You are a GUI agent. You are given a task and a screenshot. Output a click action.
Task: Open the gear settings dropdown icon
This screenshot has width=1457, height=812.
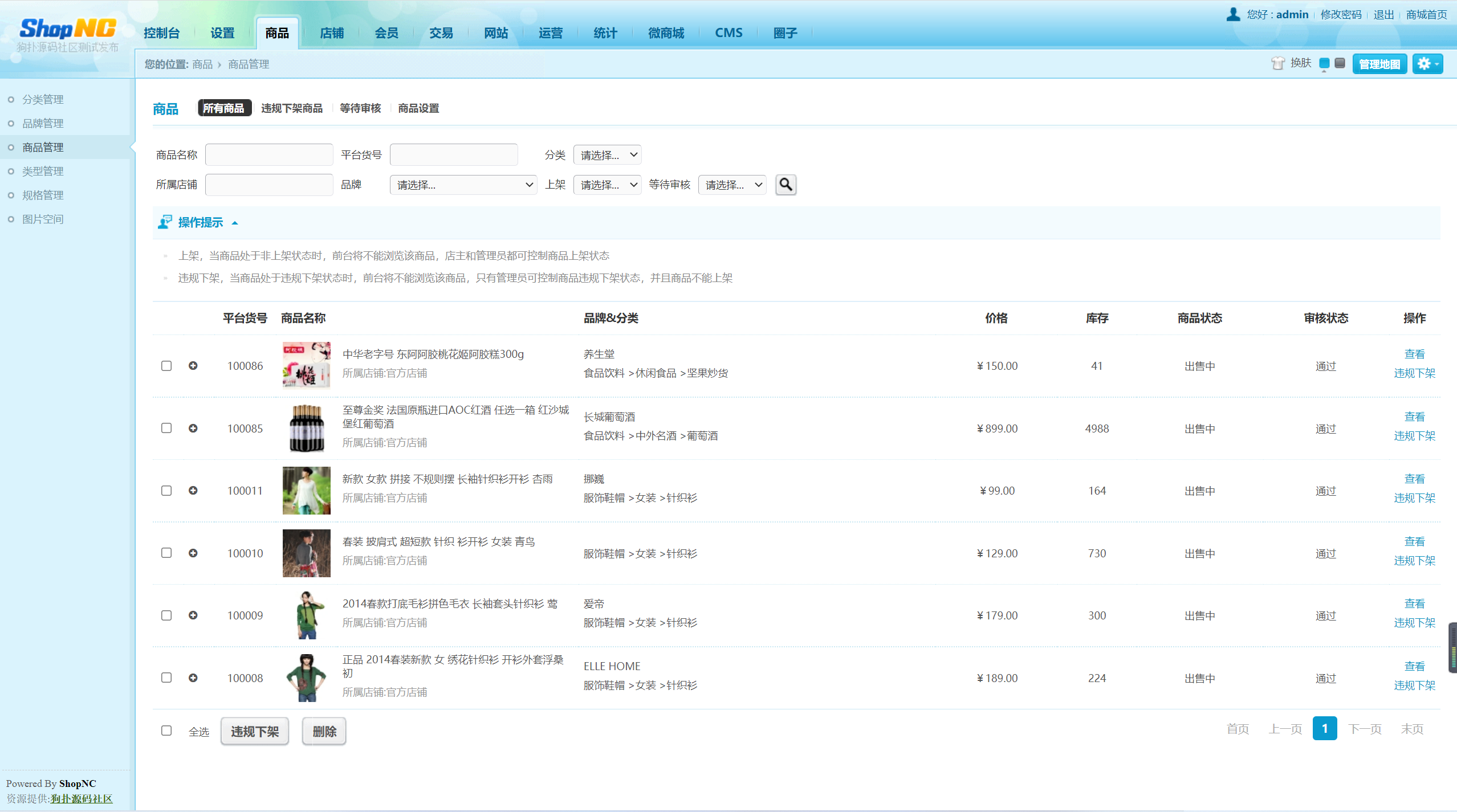pos(1427,64)
